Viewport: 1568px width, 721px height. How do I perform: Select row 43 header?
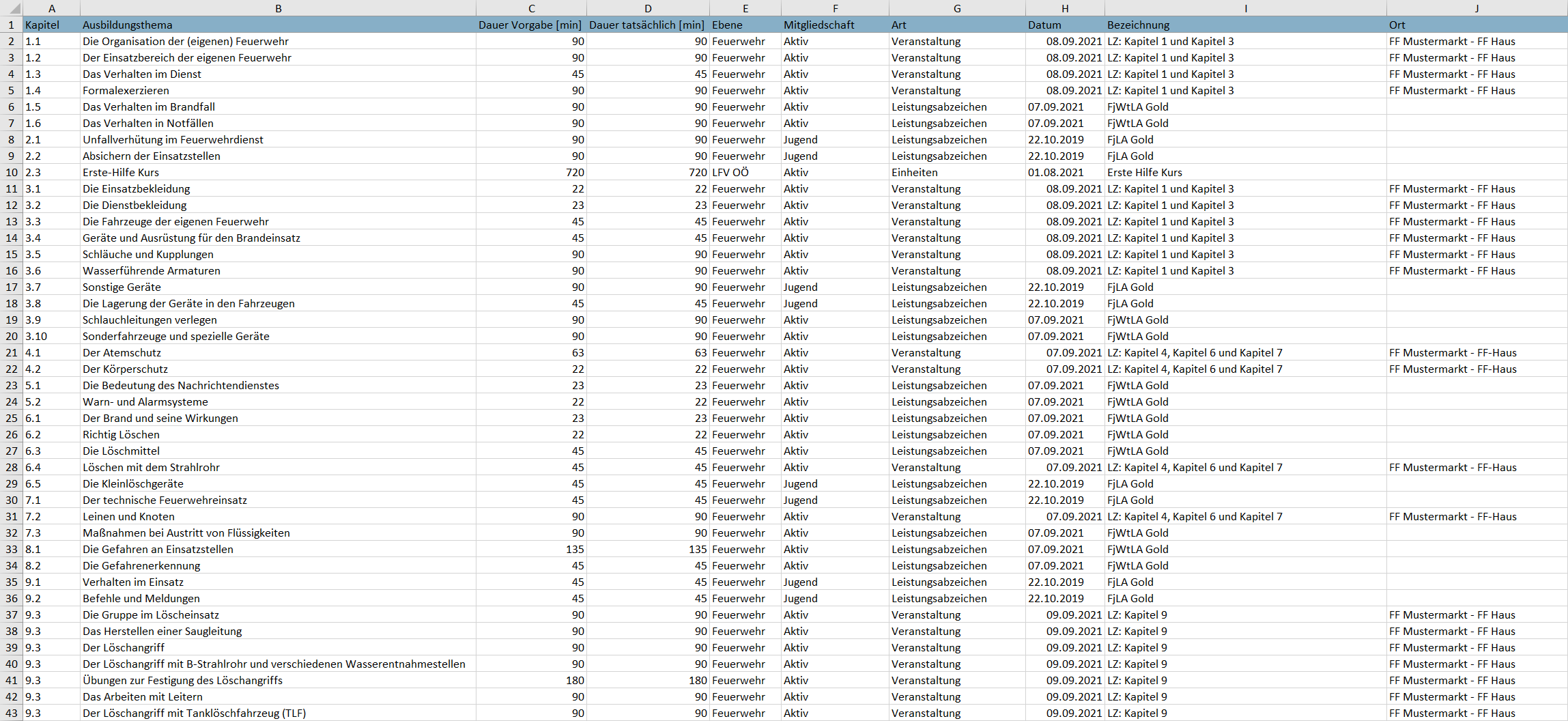tap(12, 713)
